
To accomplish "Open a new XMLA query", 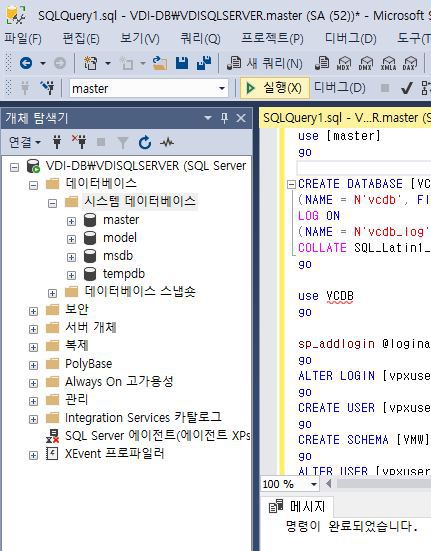I will (388, 63).
